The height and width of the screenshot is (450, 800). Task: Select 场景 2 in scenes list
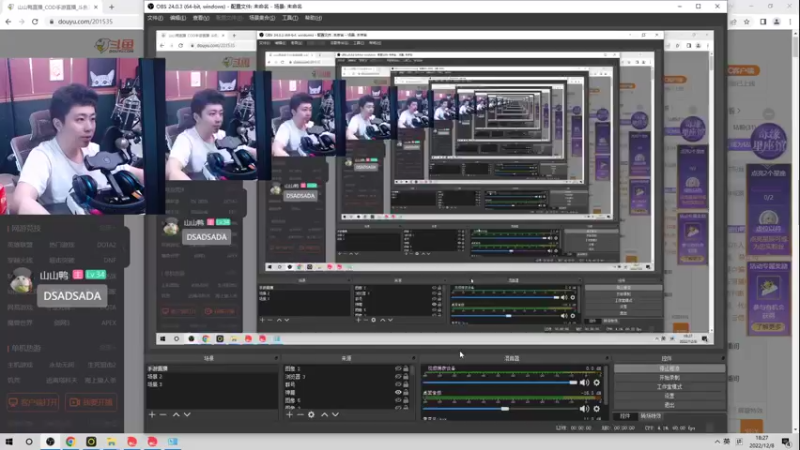tap(212, 377)
